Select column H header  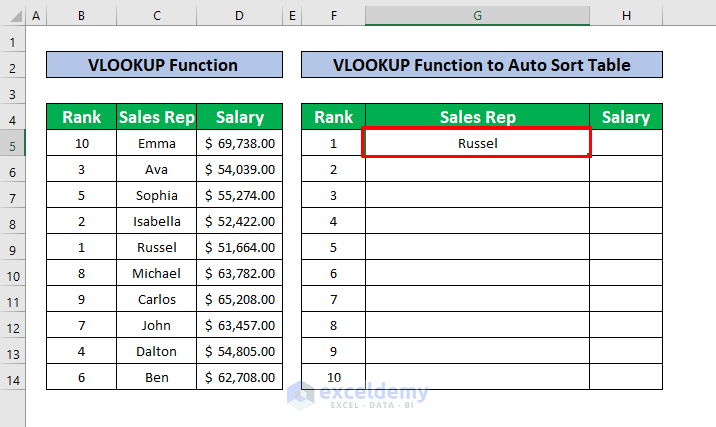point(625,17)
